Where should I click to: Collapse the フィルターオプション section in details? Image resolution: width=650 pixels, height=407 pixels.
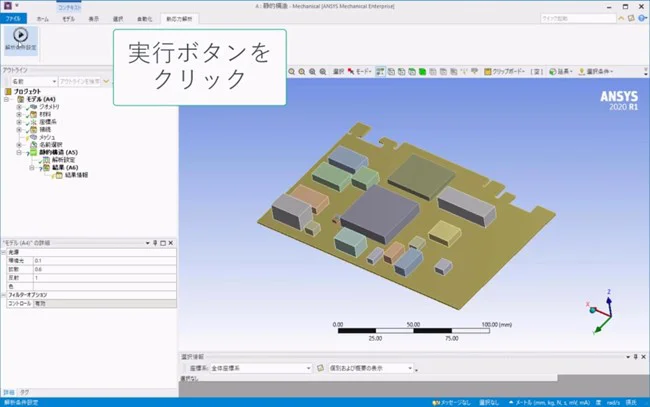(3, 295)
